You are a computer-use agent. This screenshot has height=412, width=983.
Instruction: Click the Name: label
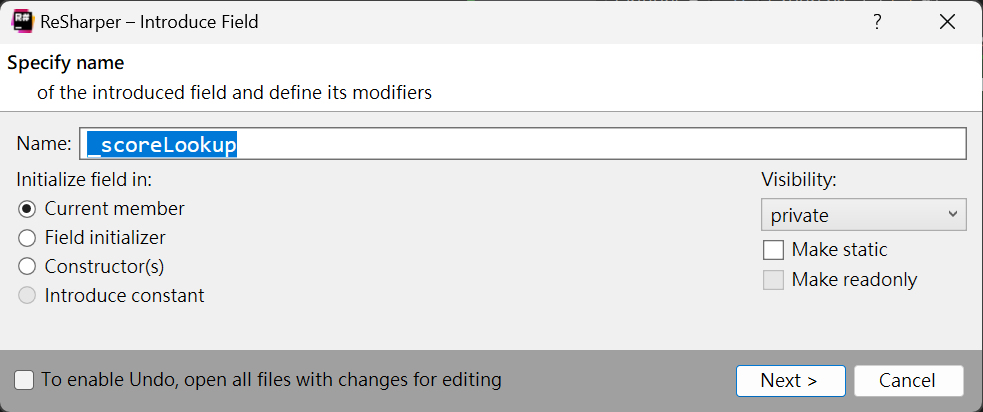point(44,144)
